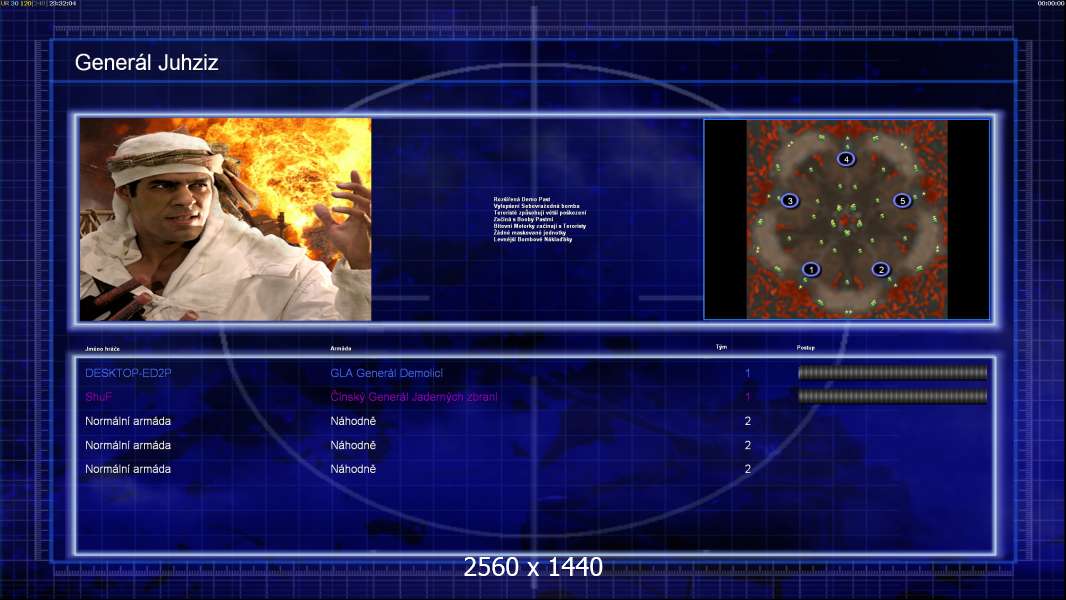This screenshot has width=1066, height=600.
Task: Select player name DESKTOP-ED2P
Action: coord(128,373)
